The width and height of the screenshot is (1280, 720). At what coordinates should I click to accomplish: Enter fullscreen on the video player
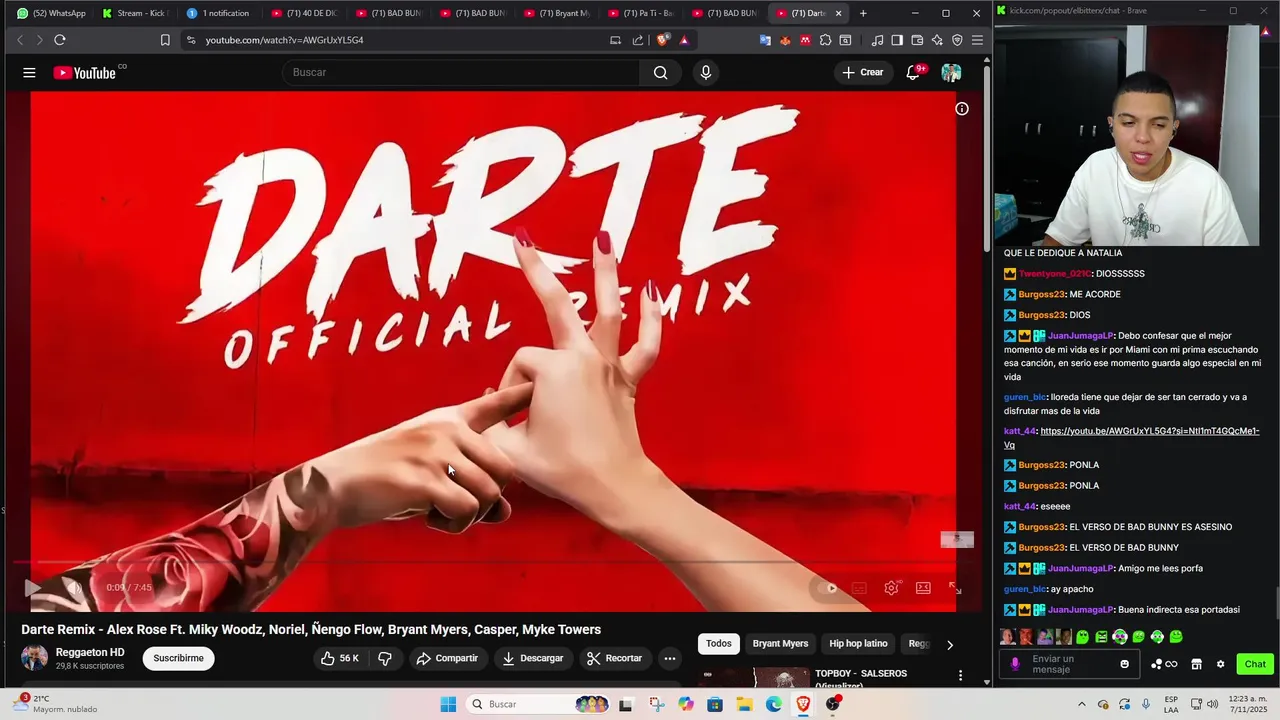[955, 588]
